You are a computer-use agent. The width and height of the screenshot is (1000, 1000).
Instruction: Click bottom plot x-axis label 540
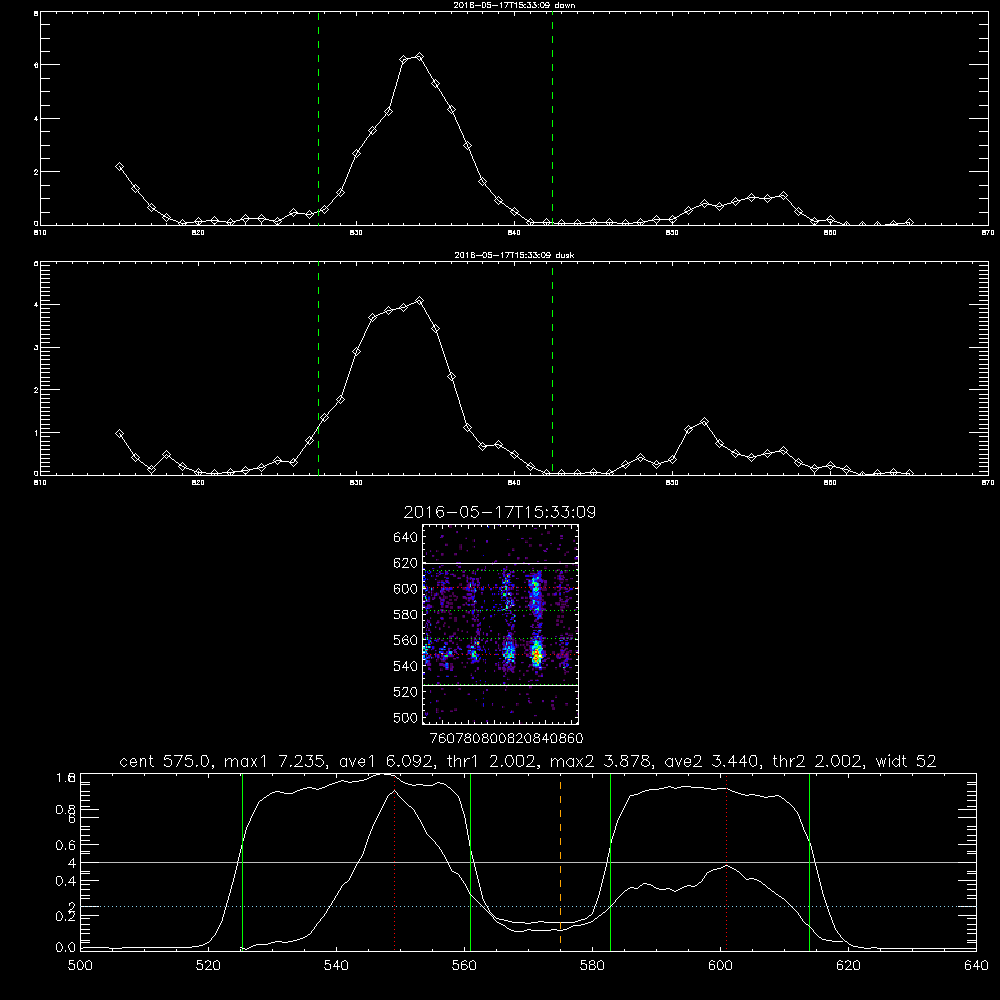(336, 966)
